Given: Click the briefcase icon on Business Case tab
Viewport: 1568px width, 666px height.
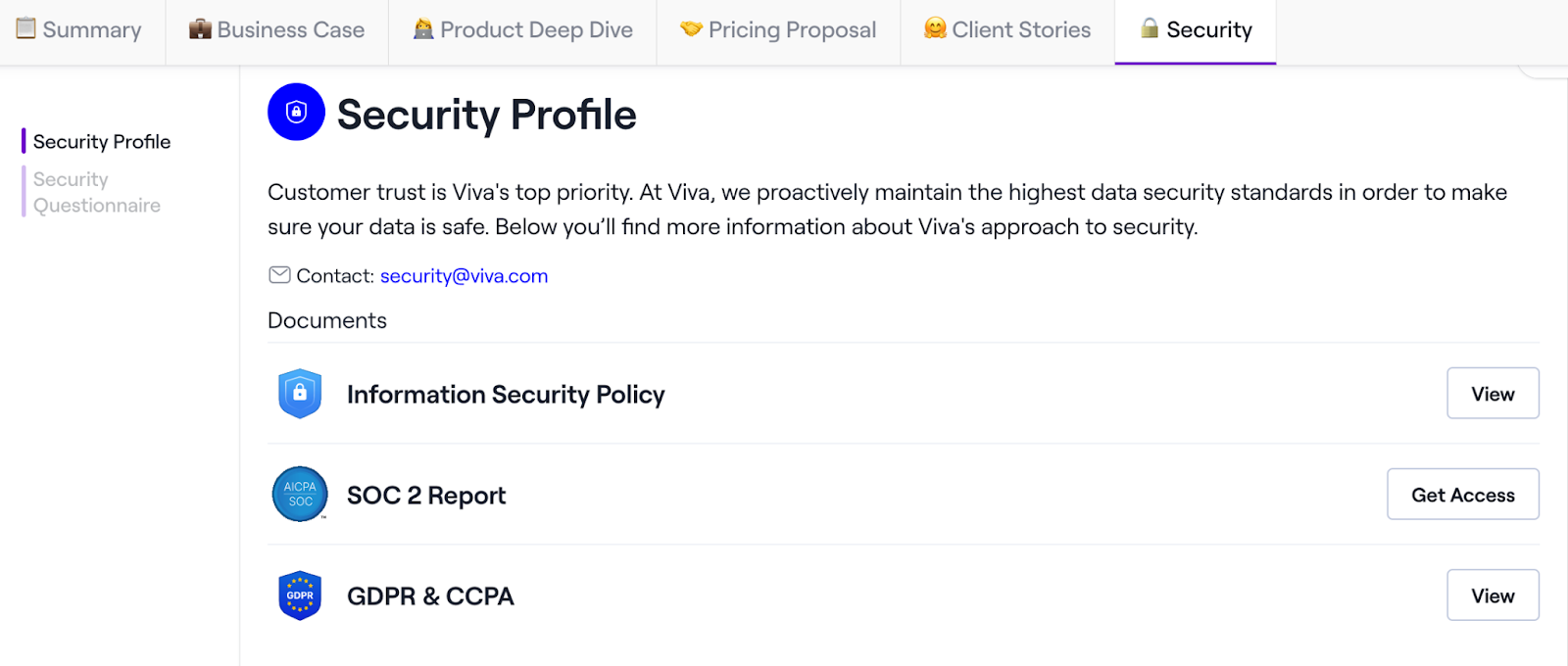Looking at the screenshot, I should pos(200,28).
